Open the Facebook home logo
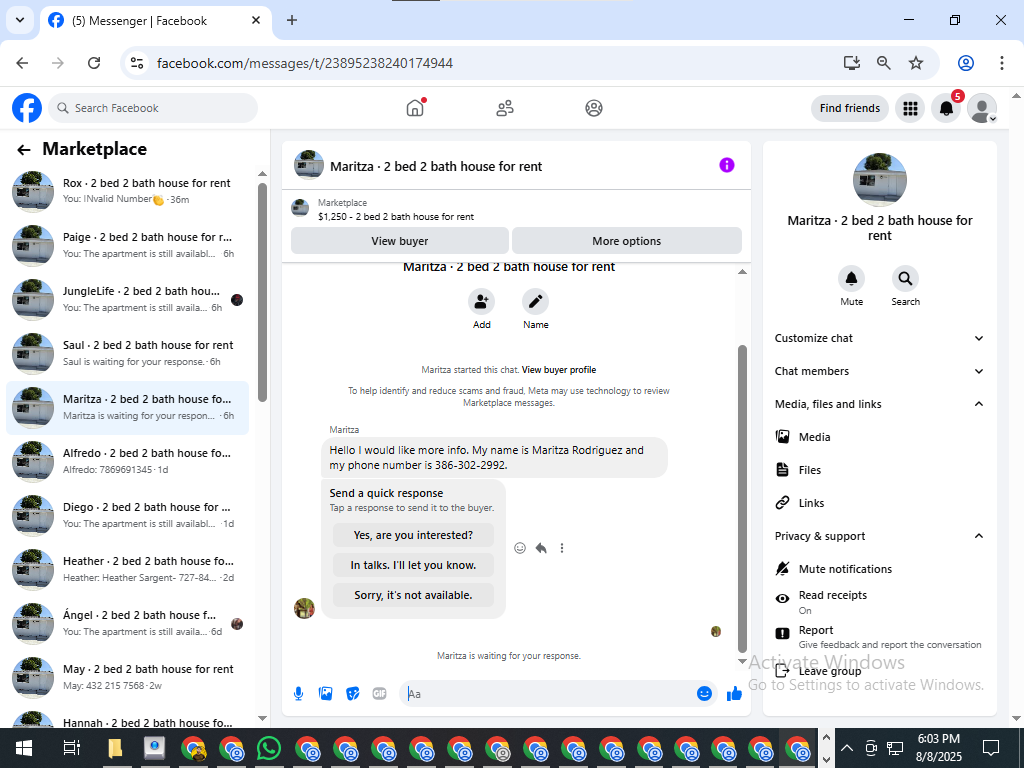 (x=27, y=108)
